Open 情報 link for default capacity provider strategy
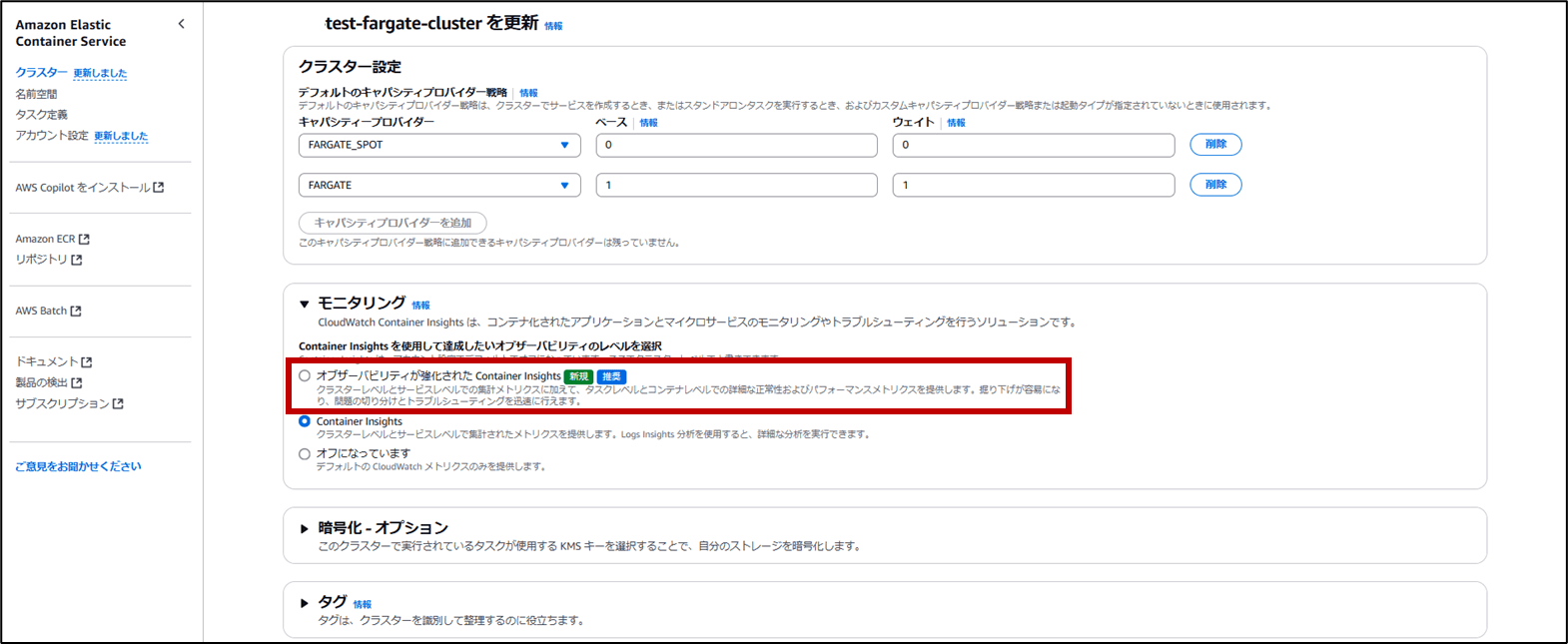1568x644 pixels. tap(528, 93)
